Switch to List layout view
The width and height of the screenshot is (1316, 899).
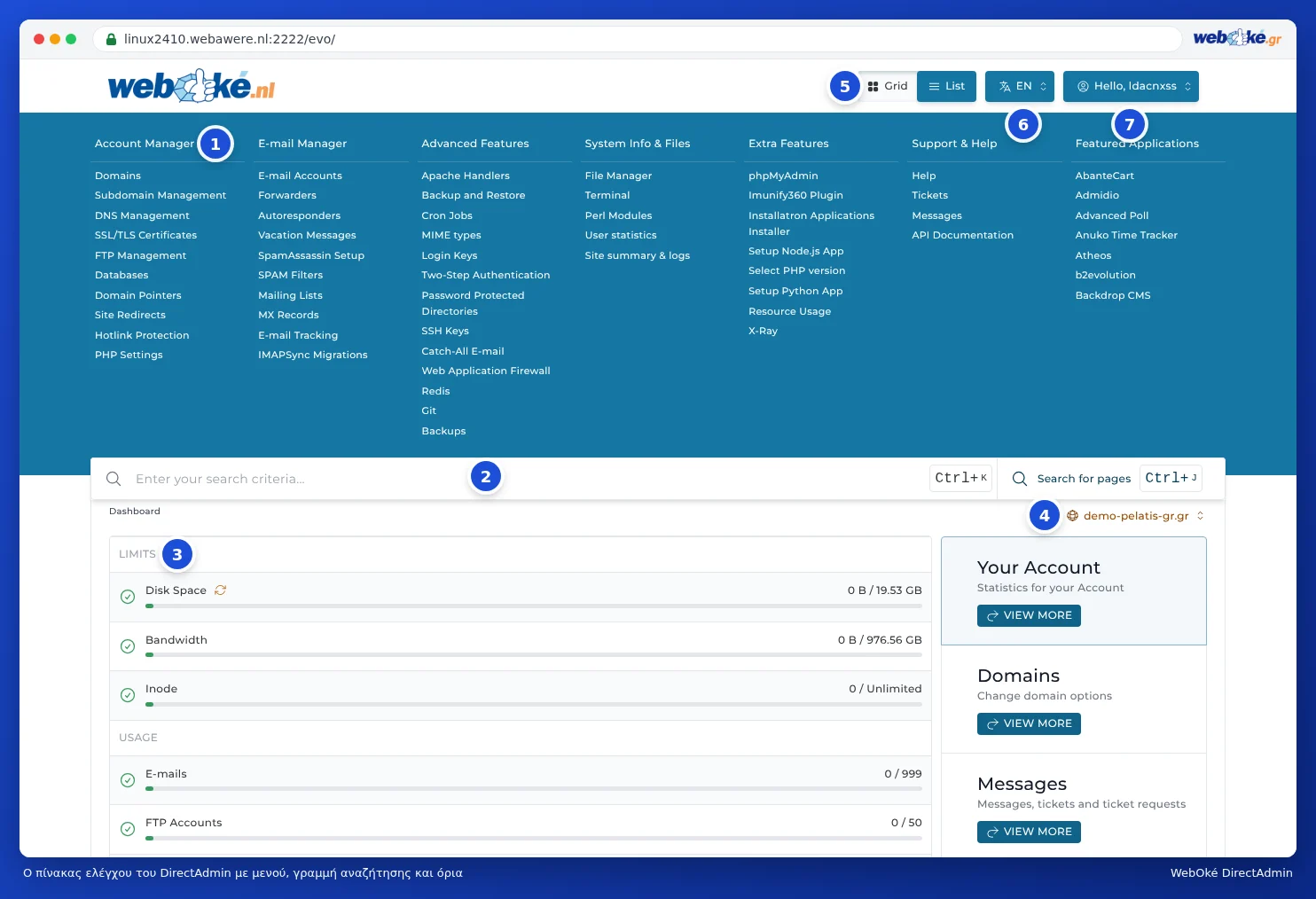pyautogui.click(x=946, y=86)
